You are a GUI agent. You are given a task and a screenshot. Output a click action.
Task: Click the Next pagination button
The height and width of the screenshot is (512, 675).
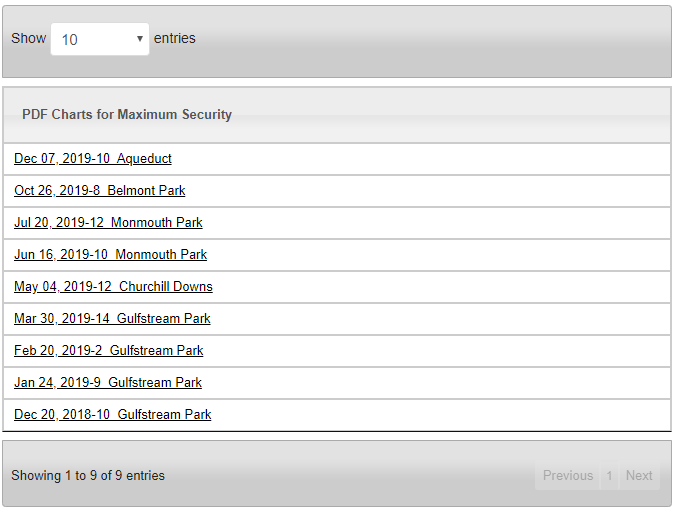[x=639, y=476]
